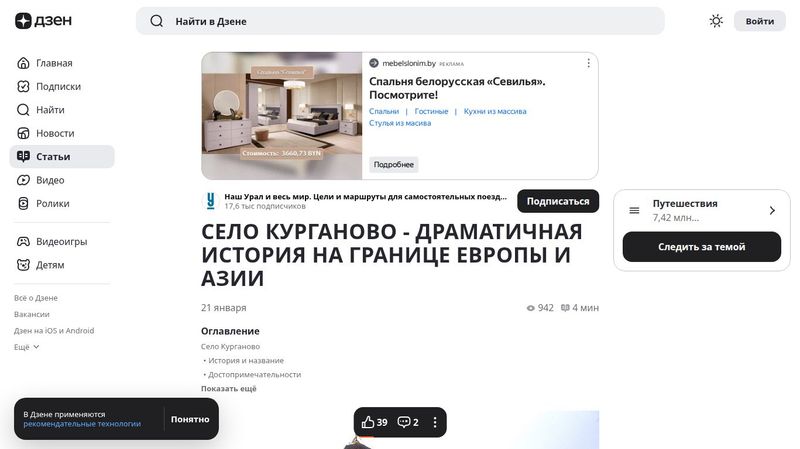Open more actions in floating bar
The height and width of the screenshot is (449, 800).
(x=435, y=422)
